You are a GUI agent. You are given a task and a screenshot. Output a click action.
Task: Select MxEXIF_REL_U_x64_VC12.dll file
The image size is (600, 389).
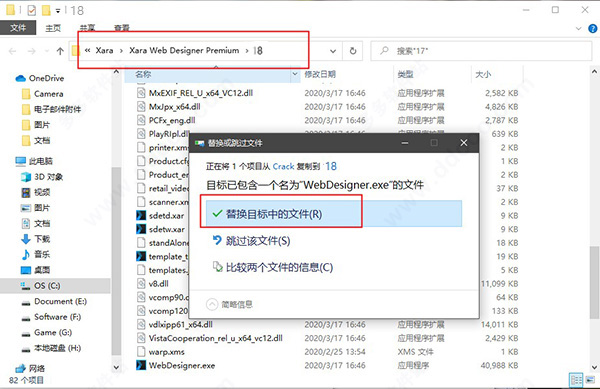pyautogui.click(x=201, y=93)
